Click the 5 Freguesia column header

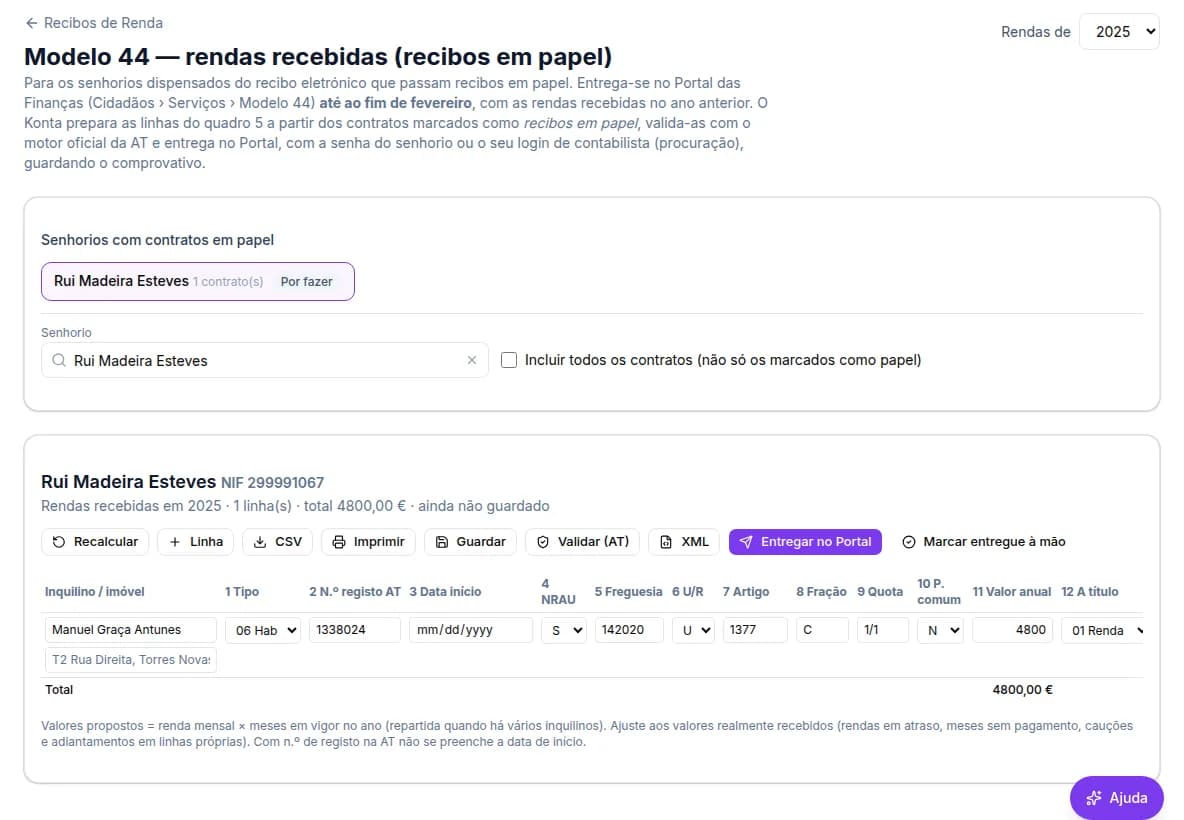click(x=628, y=592)
